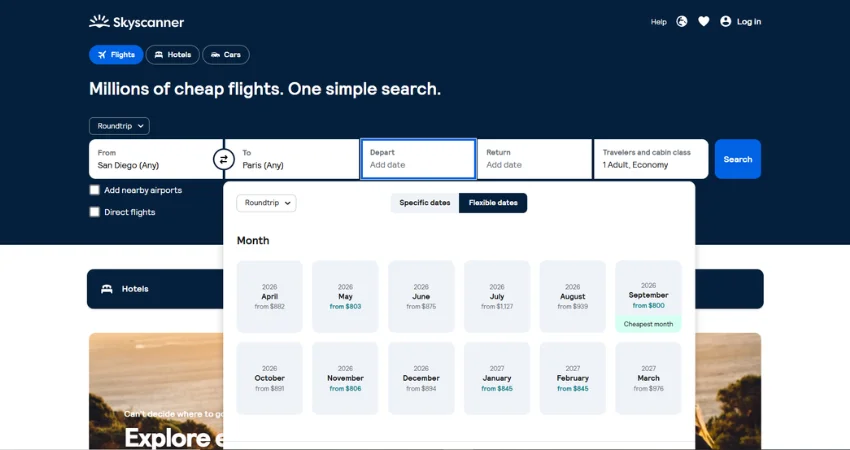
Task: Choose May 2026 month card
Action: click(345, 297)
